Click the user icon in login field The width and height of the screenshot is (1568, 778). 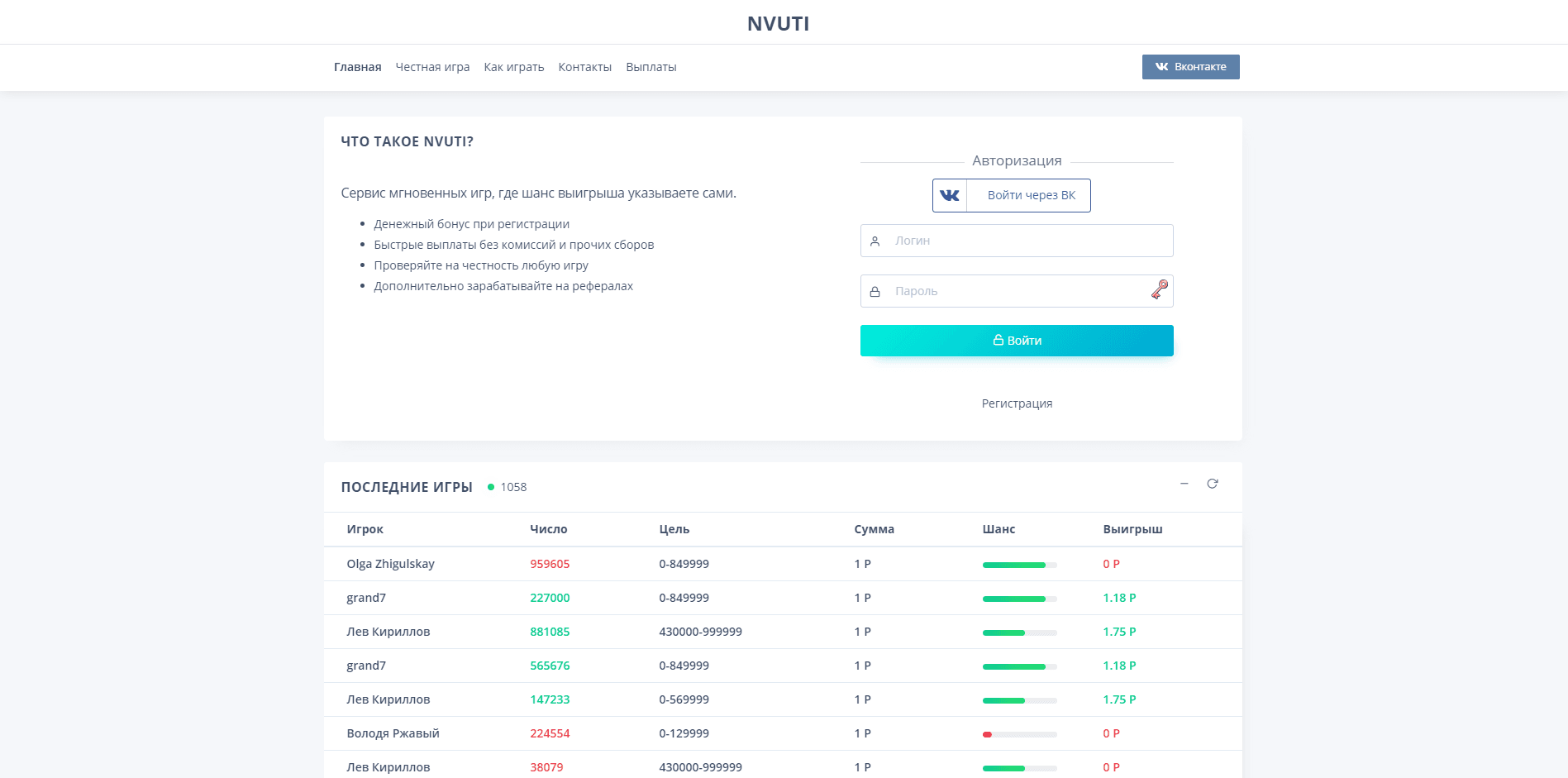(875, 241)
